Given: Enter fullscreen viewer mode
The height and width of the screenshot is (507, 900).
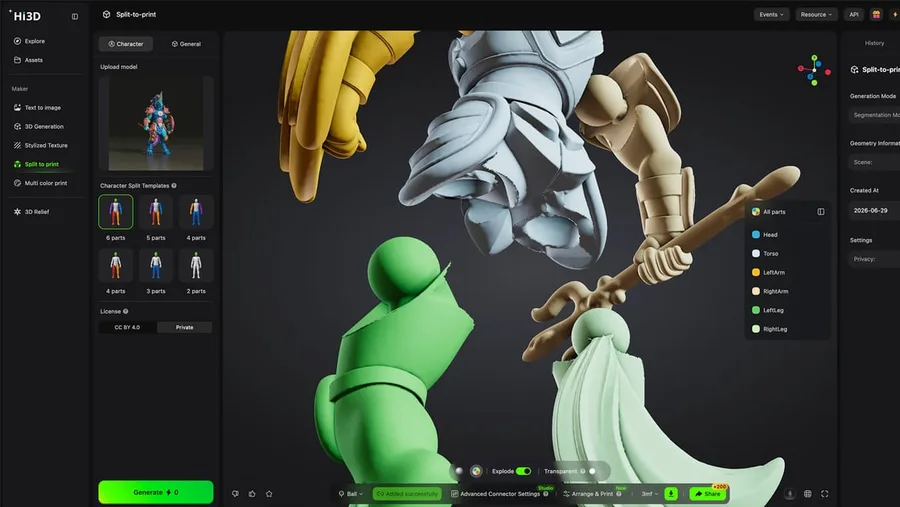Looking at the screenshot, I should (x=825, y=494).
